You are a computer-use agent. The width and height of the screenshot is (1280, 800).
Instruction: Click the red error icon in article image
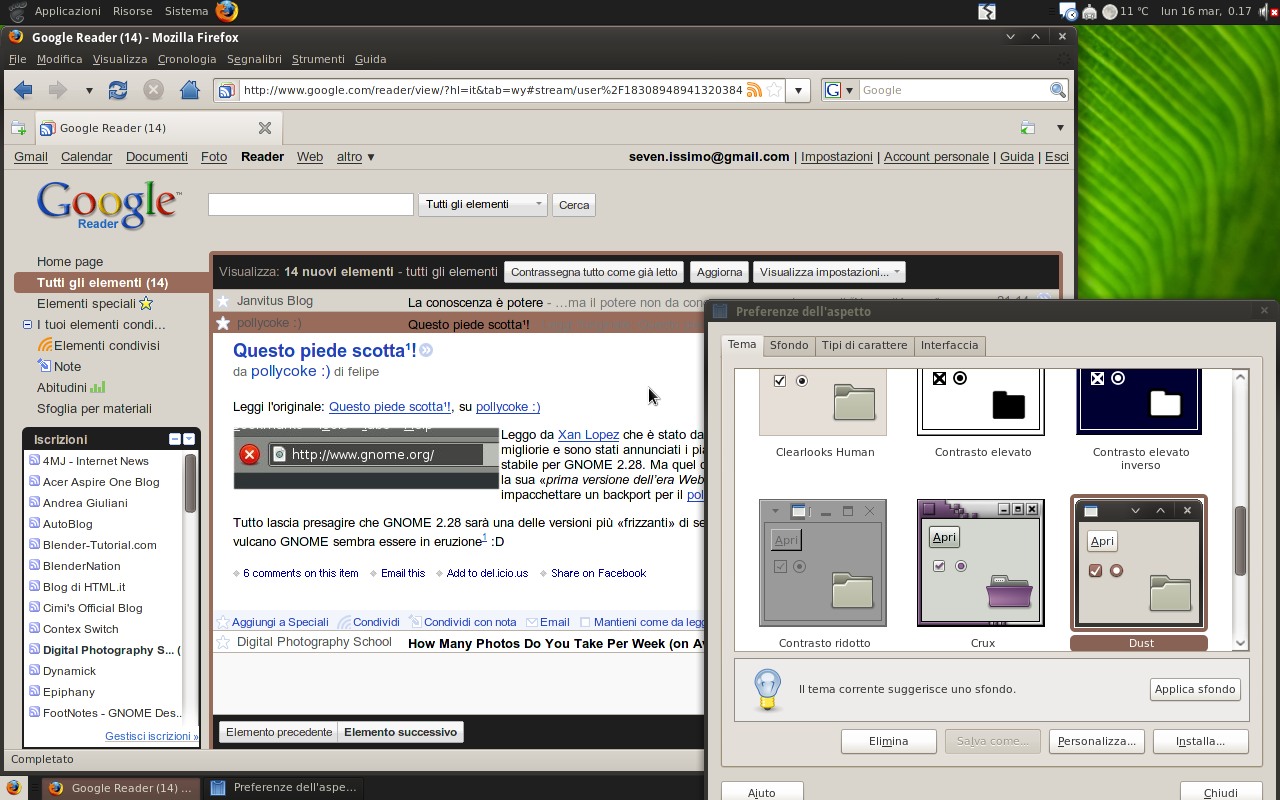point(250,454)
